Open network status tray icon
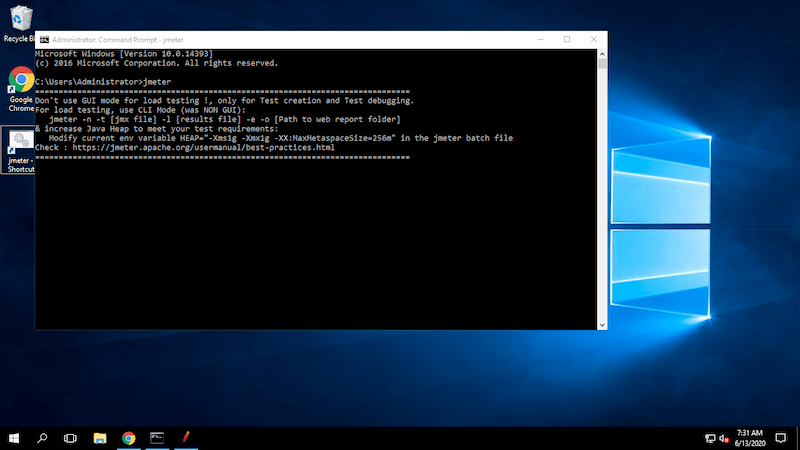The height and width of the screenshot is (450, 800). [x=710, y=438]
